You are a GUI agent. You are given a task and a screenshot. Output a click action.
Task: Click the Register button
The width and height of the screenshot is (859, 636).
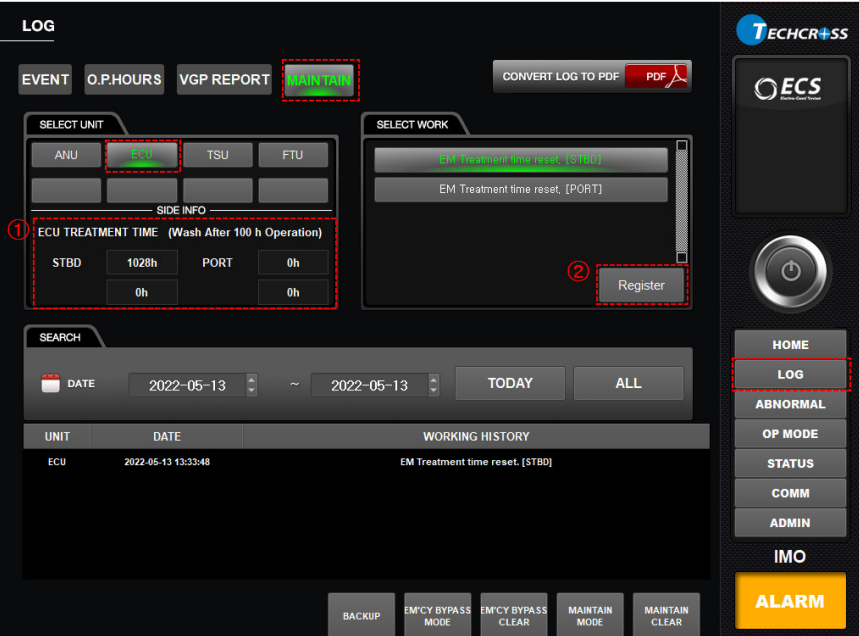click(642, 285)
